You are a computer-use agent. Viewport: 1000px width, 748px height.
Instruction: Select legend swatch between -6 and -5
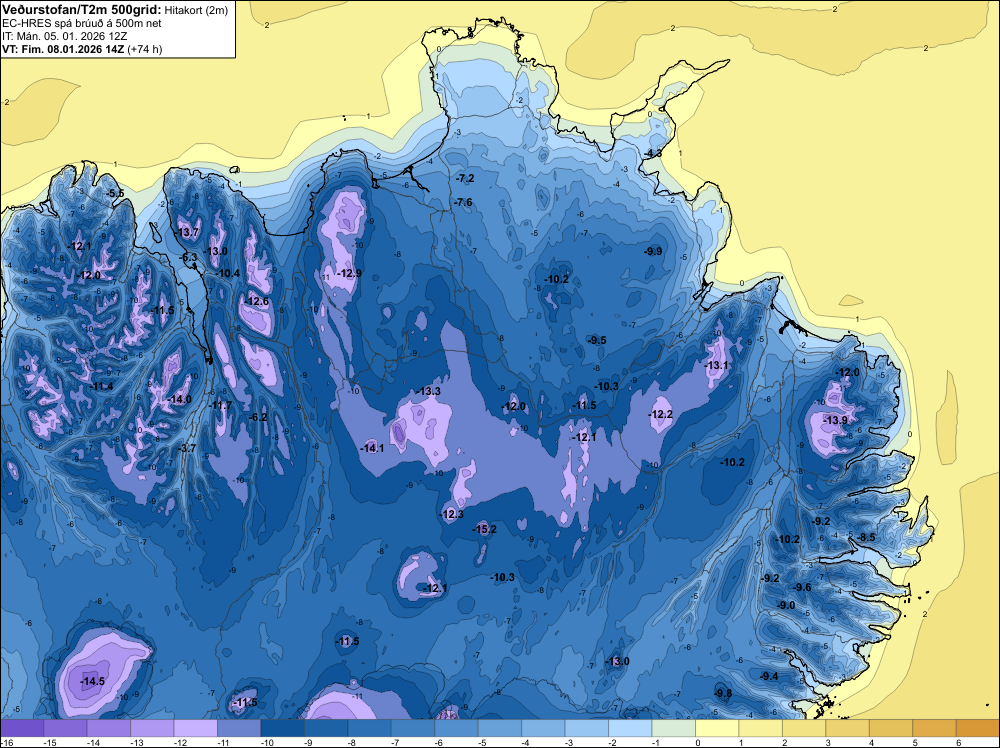(456, 728)
